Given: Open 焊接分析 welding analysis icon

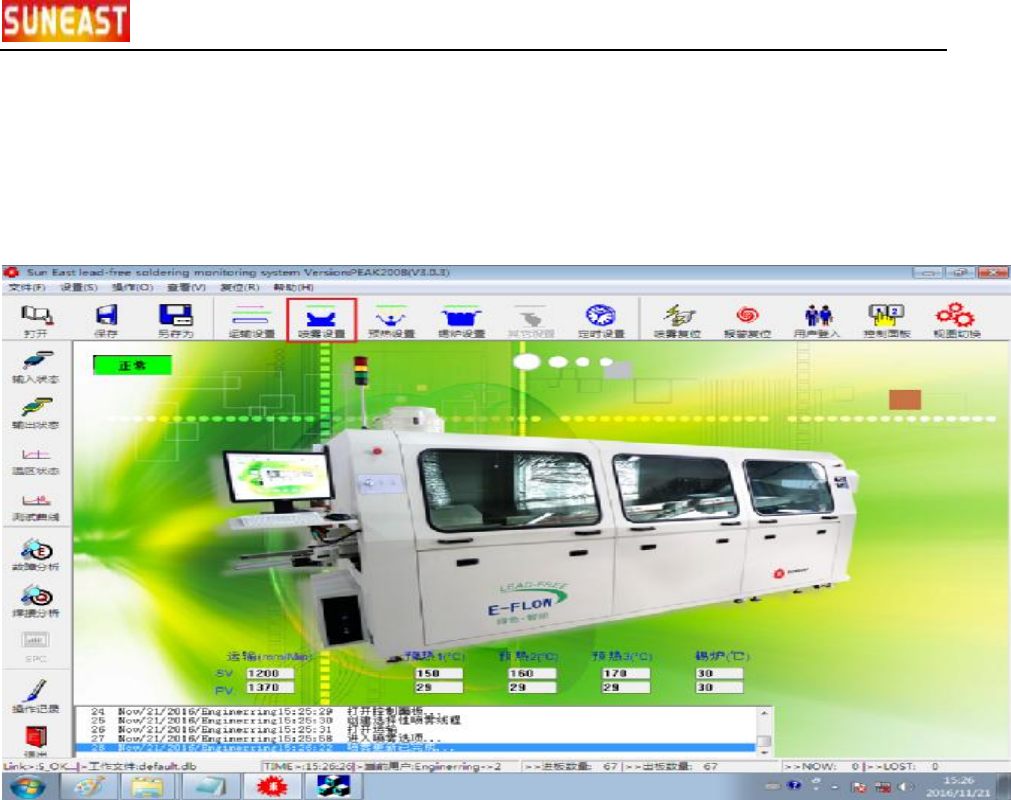Looking at the screenshot, I should coord(36,601).
